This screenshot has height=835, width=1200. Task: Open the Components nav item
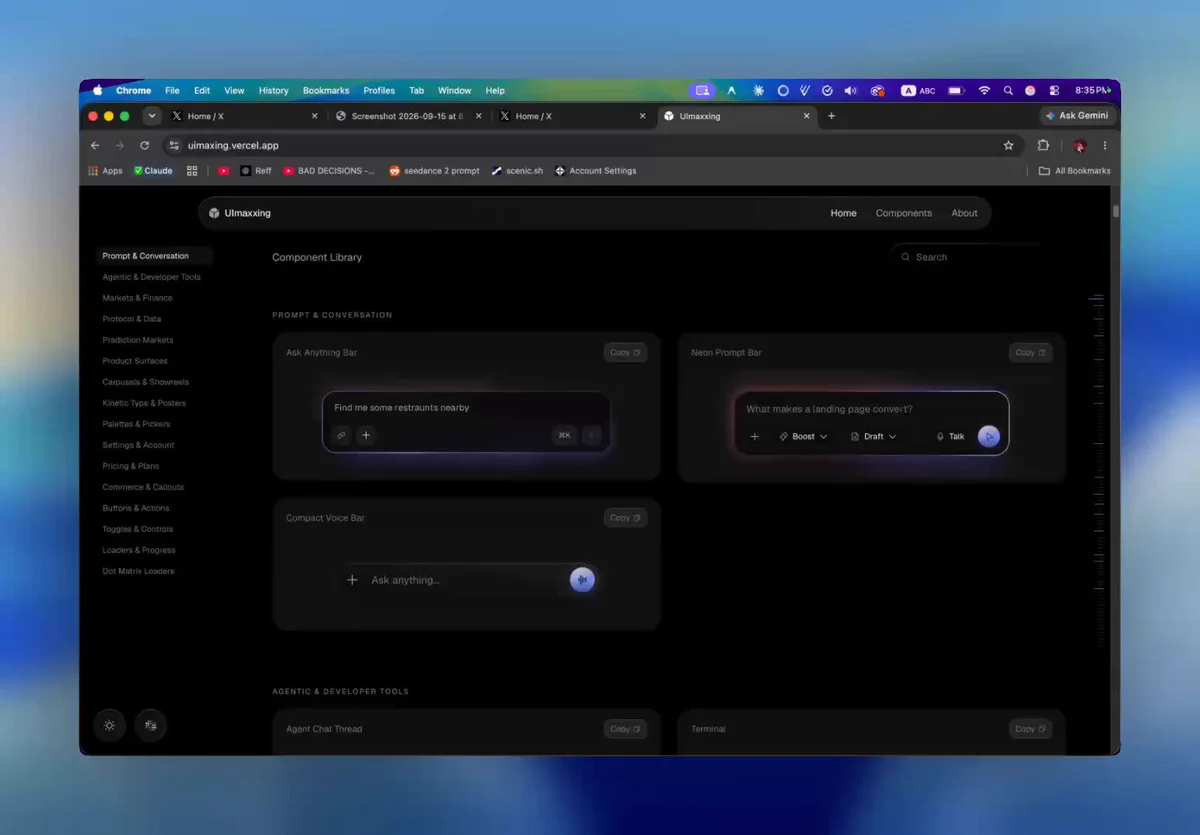click(x=904, y=213)
